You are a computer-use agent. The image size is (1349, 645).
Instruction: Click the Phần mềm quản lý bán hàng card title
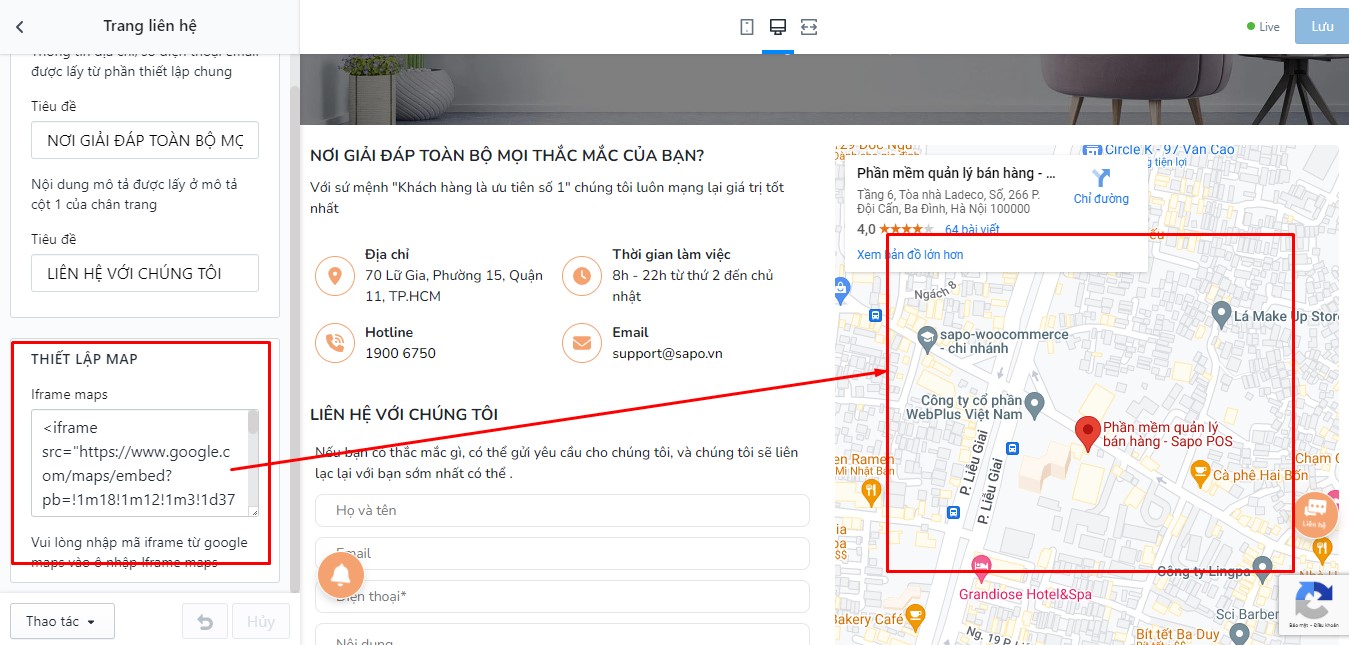click(957, 173)
